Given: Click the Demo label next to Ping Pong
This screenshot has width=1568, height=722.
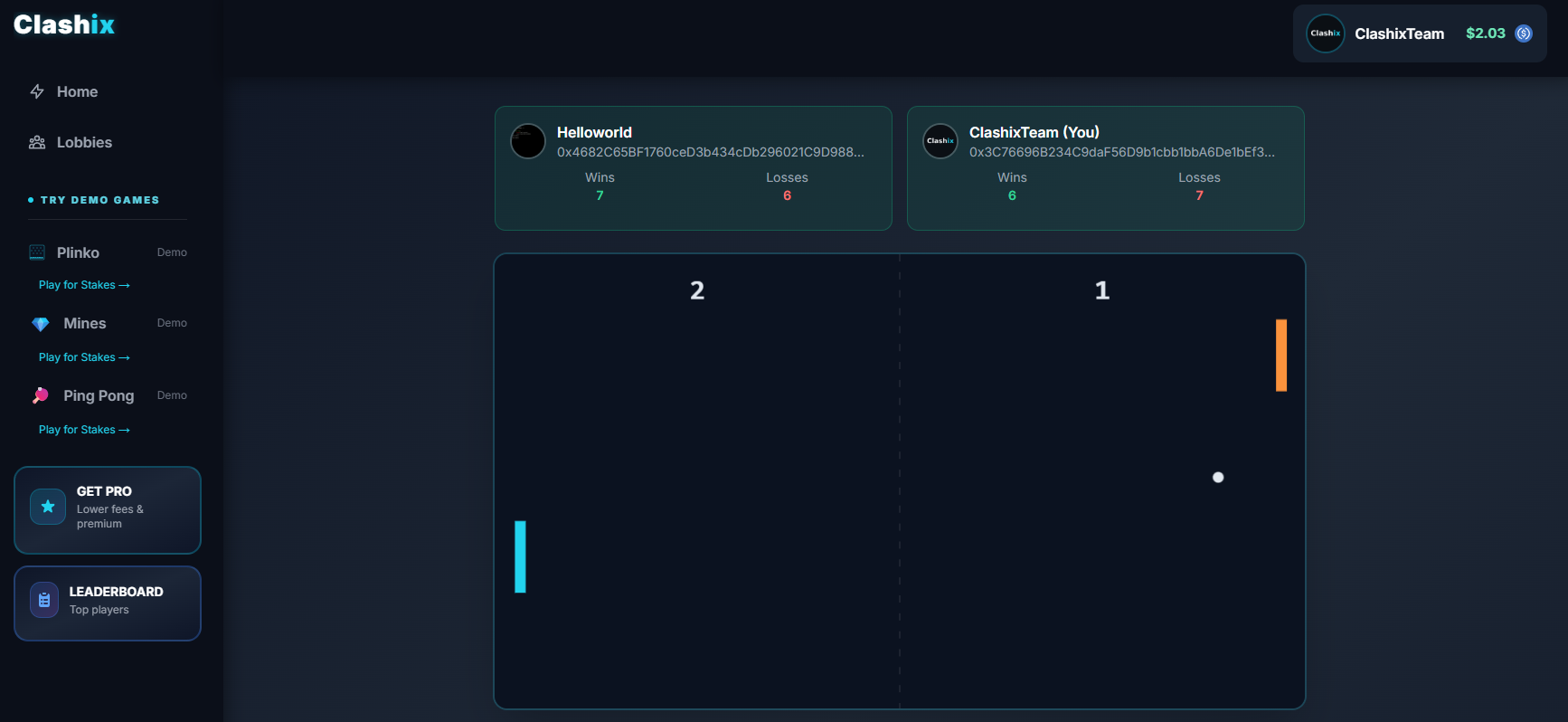Looking at the screenshot, I should 172,395.
